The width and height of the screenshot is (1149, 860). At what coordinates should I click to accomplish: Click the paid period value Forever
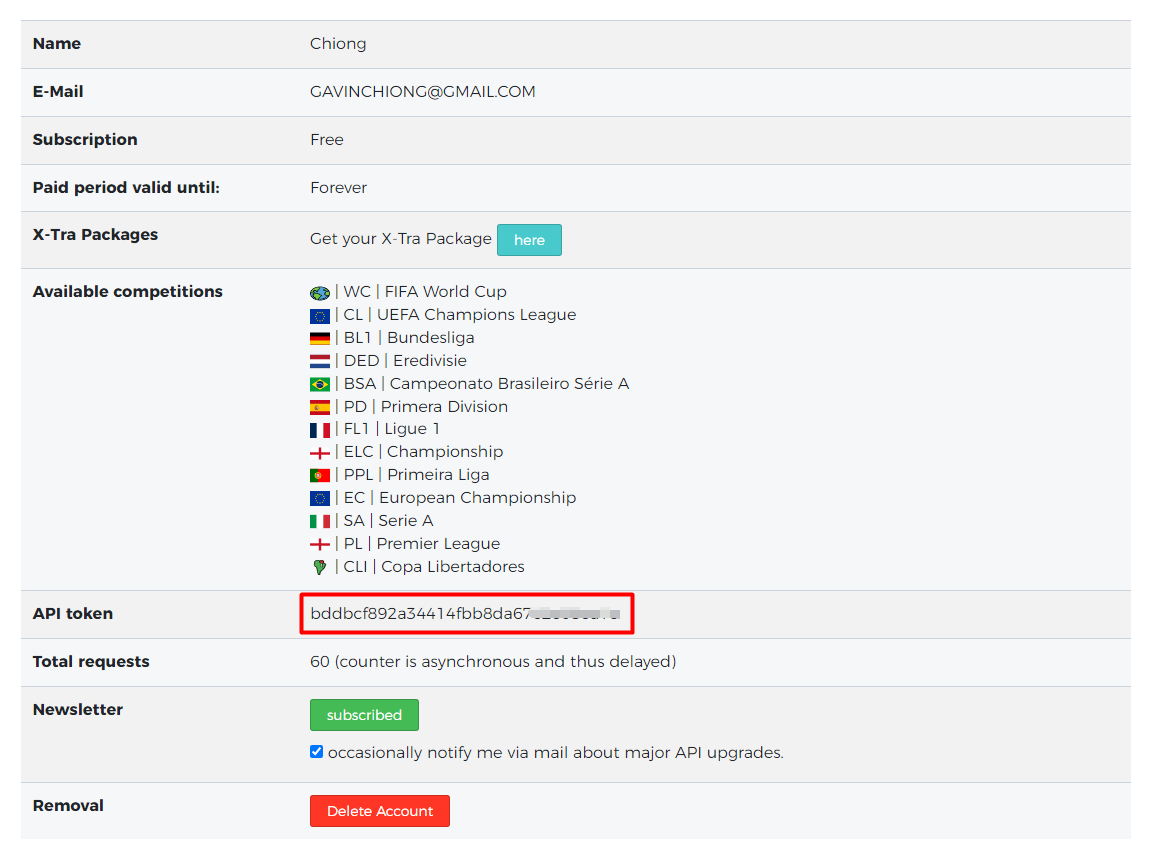tap(339, 188)
